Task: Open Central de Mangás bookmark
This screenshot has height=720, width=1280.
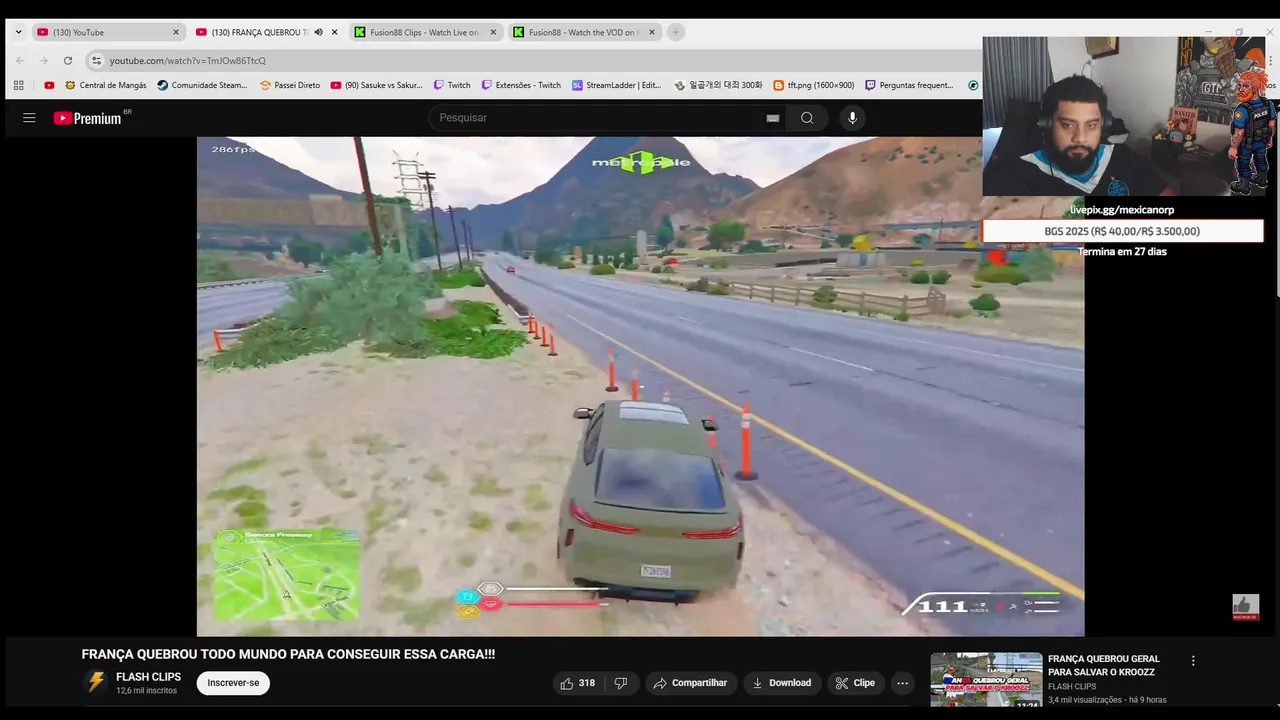Action: pos(106,85)
